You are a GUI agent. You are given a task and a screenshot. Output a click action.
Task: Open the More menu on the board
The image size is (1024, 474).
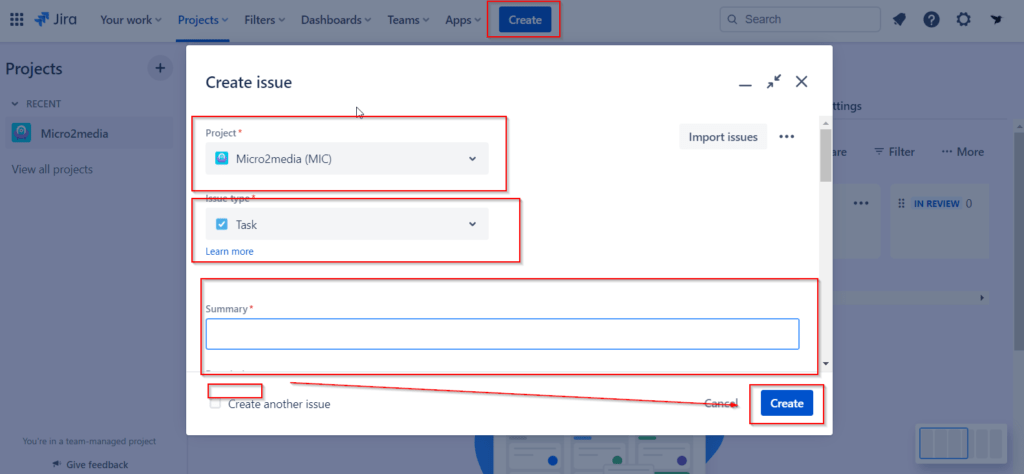962,151
